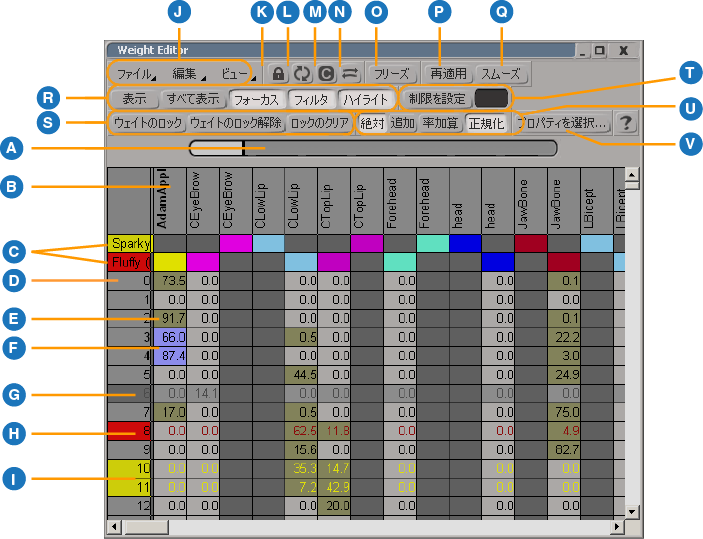Select the 率加算 mode
Screen dimensions: 703x539
440,123
